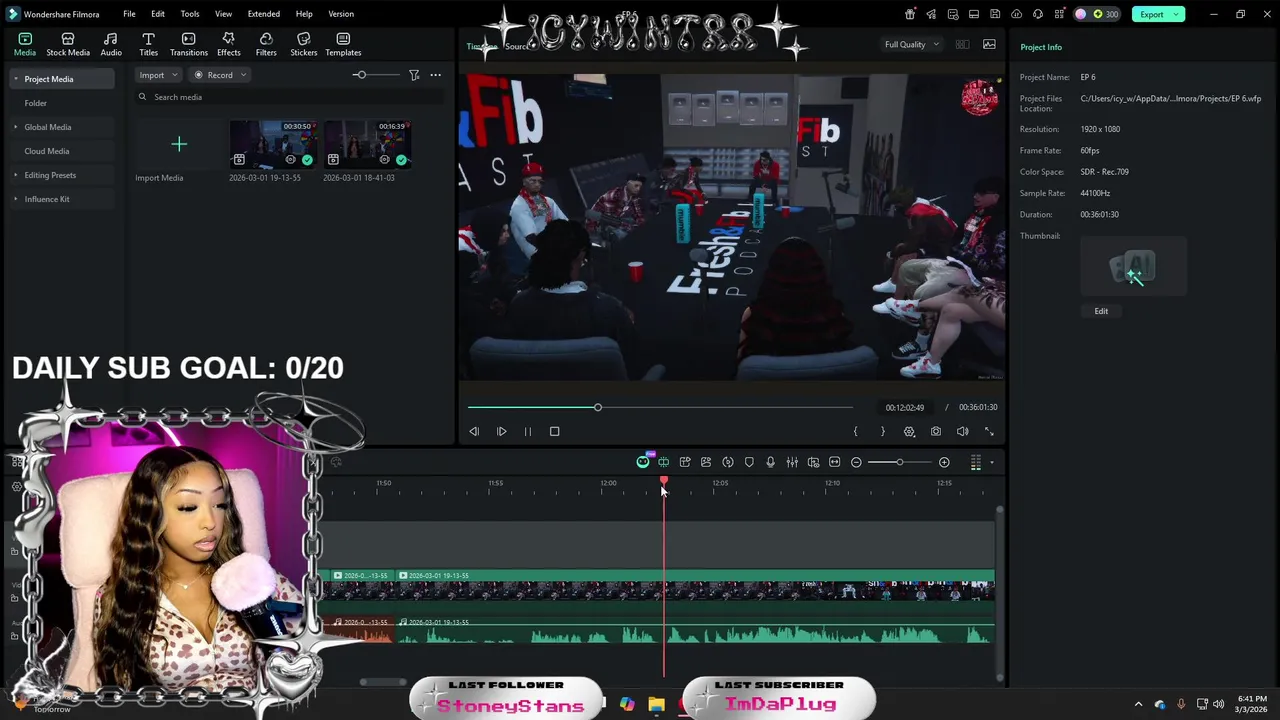Select clip 2026-03-01 18-41-03 thumbnail

[367, 145]
